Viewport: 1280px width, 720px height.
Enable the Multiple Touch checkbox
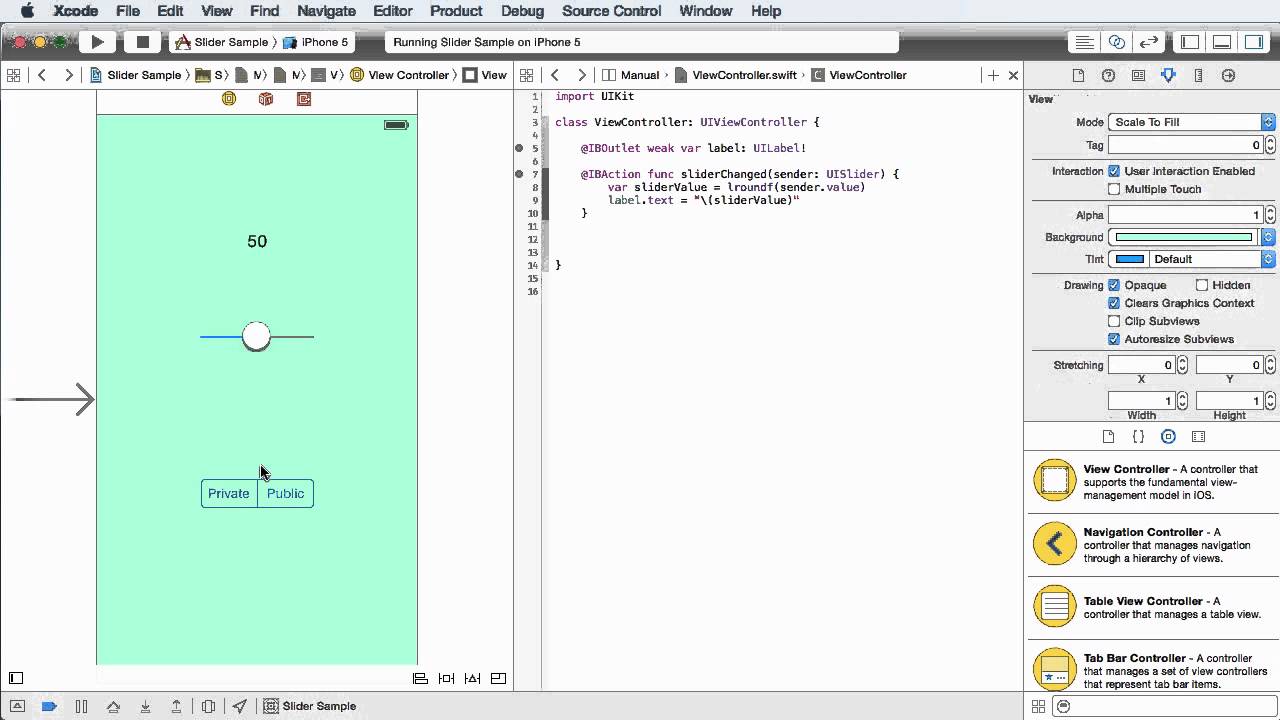[1114, 189]
